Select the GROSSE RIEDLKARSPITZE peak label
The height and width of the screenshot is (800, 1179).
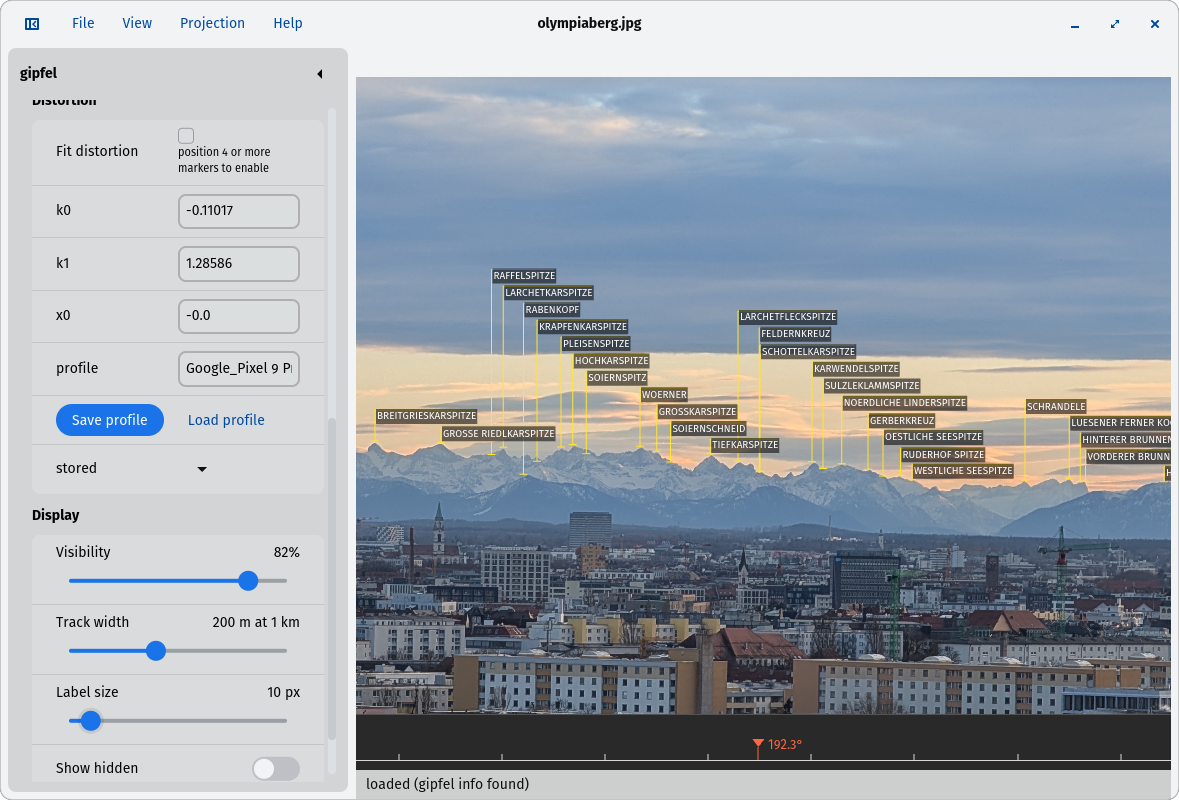pos(499,434)
